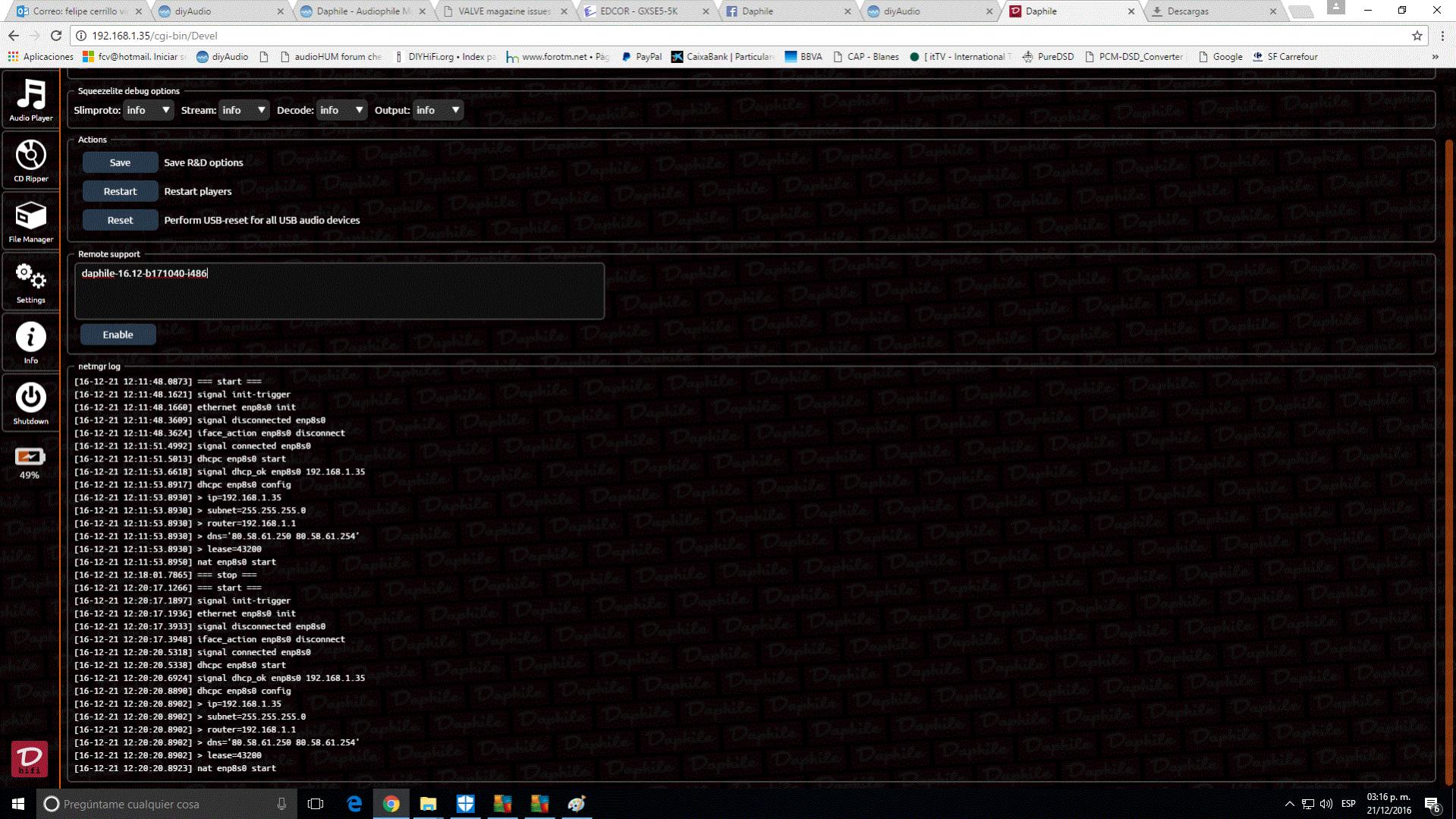
Task: Open the File Manager sidebar icon
Action: (x=30, y=221)
